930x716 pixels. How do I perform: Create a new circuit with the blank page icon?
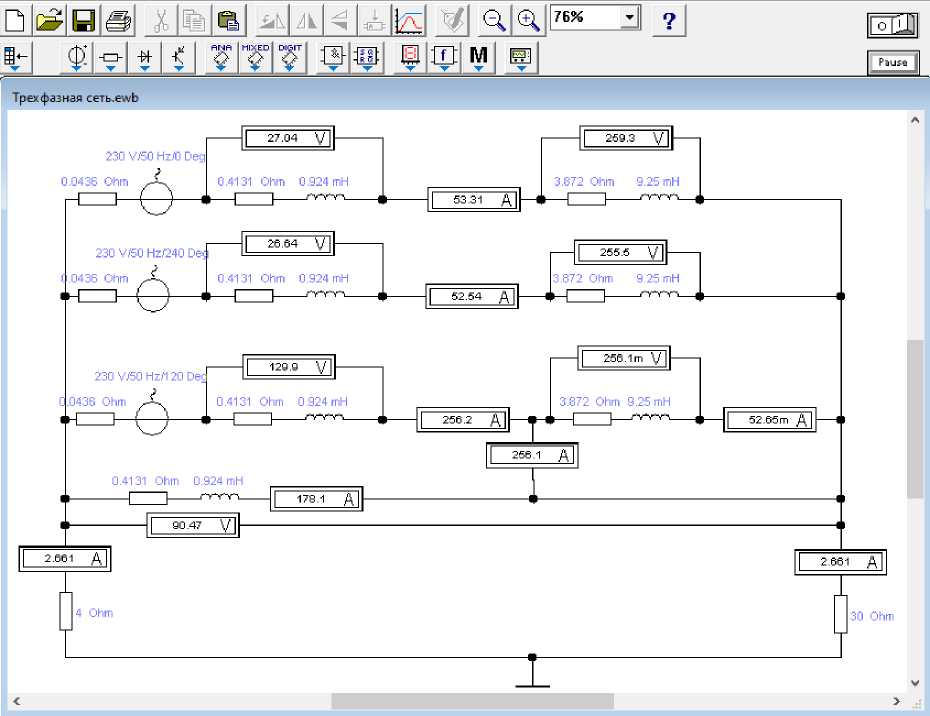16,19
